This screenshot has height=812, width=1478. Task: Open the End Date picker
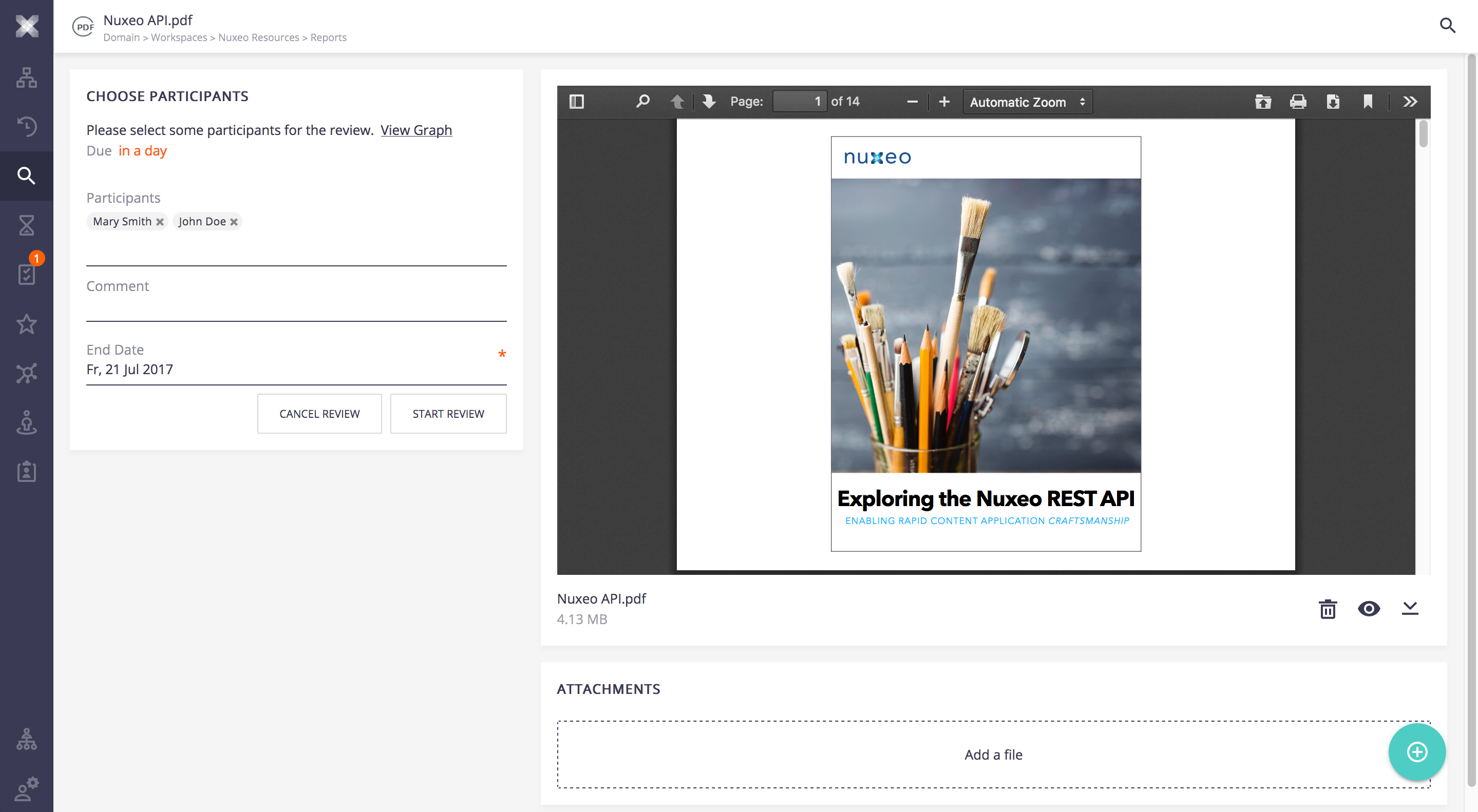point(296,369)
